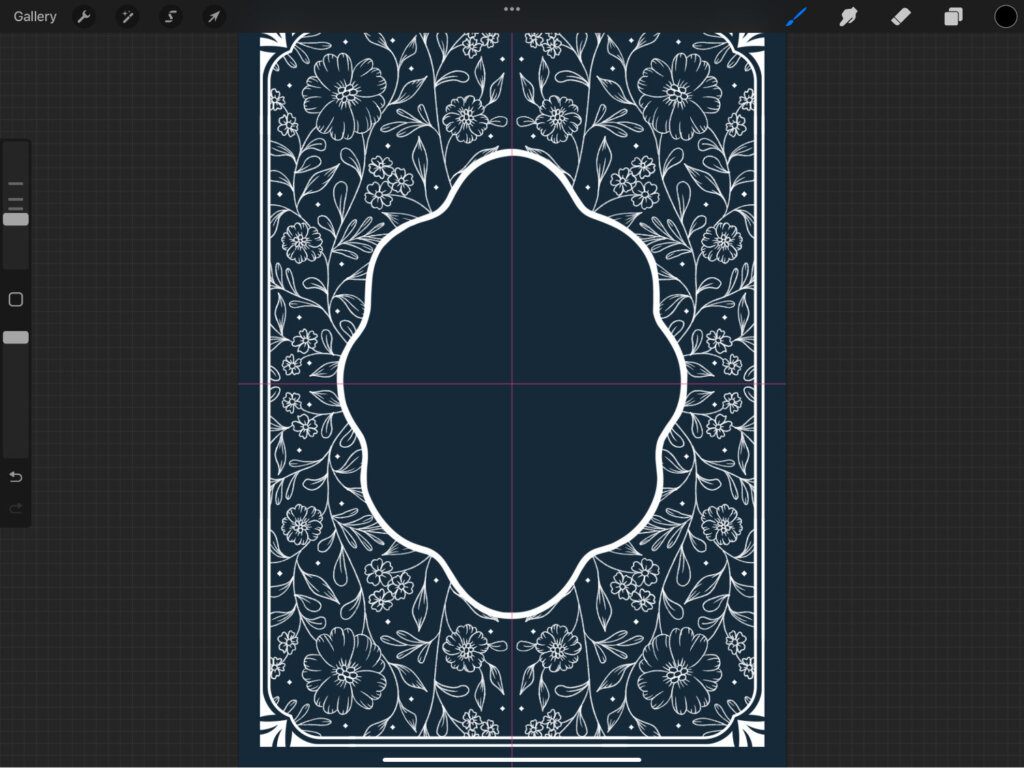The width and height of the screenshot is (1024, 768).
Task: Tap where the symmetry guide lines intersect
Action: [x=512, y=383]
